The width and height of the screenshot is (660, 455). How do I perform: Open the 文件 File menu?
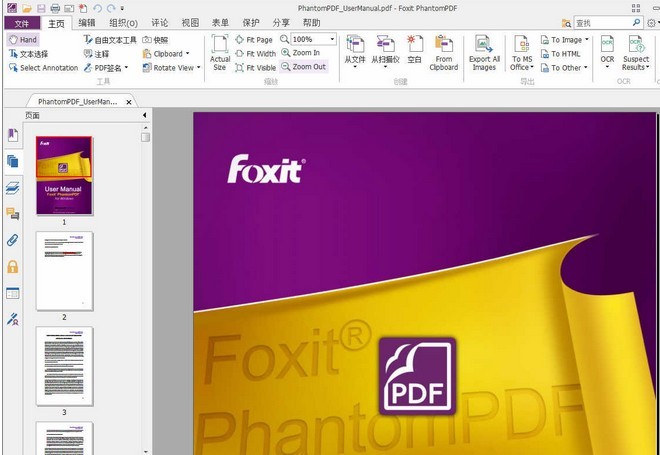[22, 23]
